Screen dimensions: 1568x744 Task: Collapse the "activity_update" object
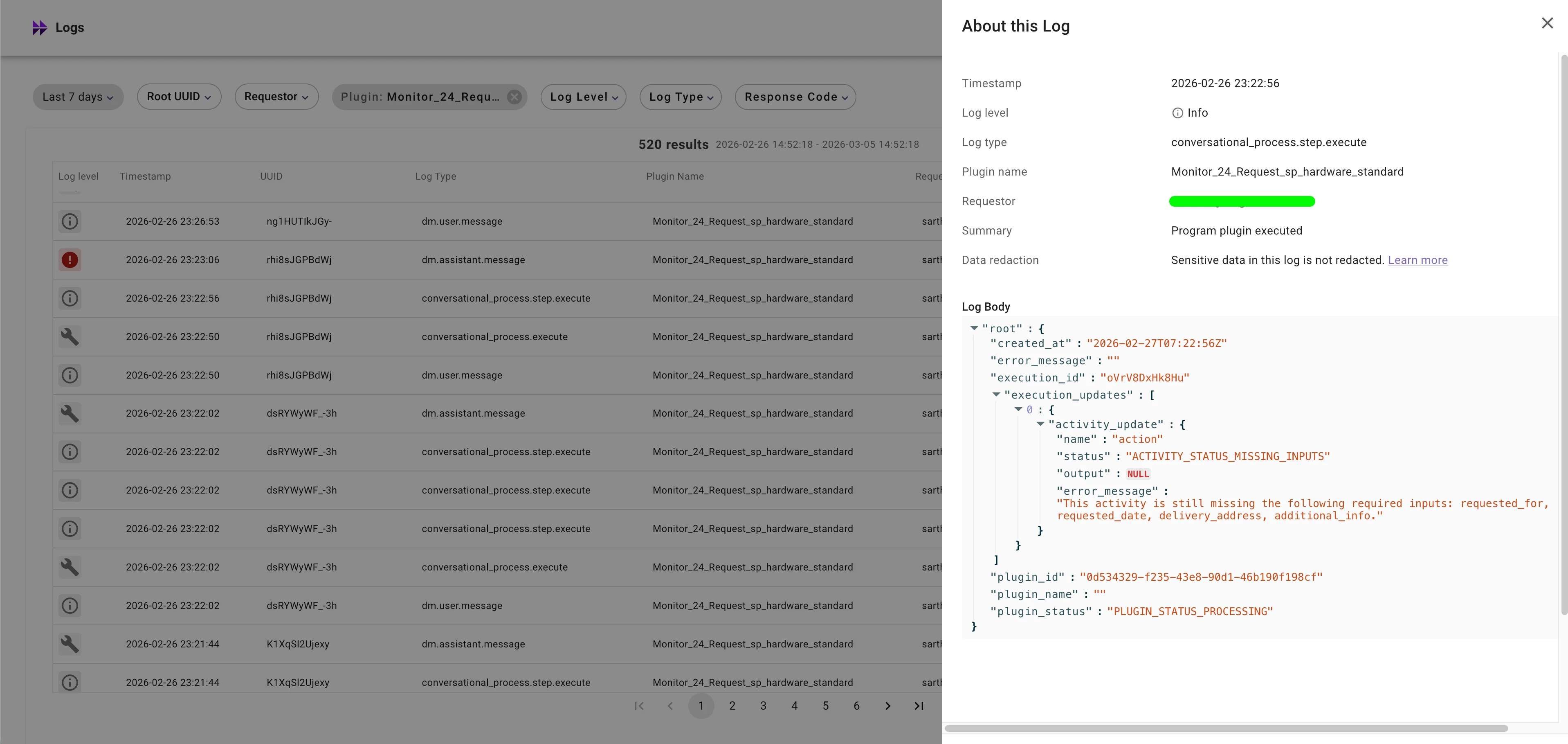point(1040,424)
